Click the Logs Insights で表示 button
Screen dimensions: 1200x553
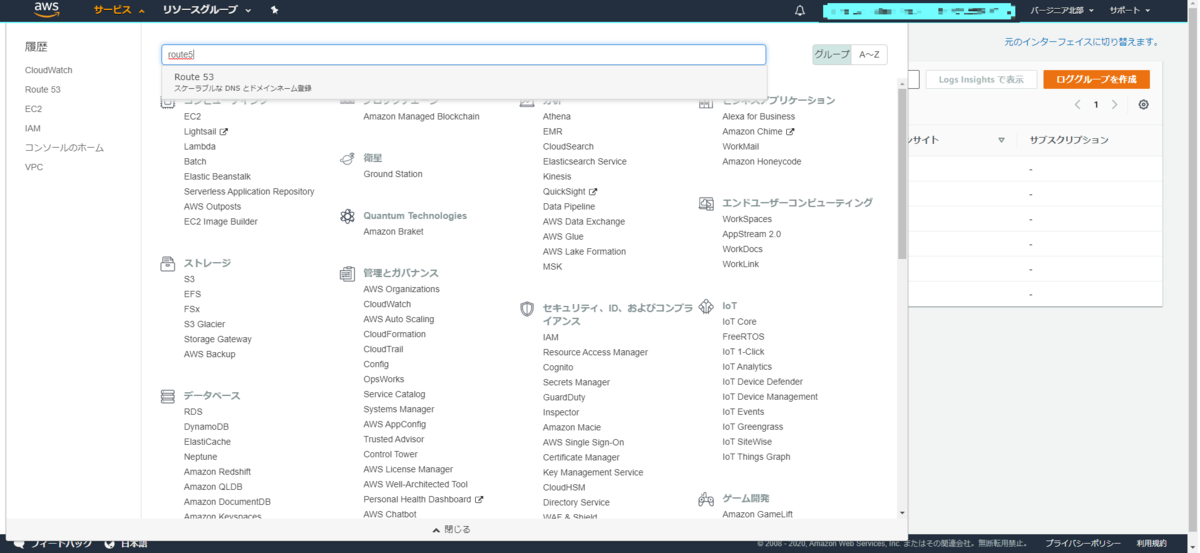click(x=980, y=80)
